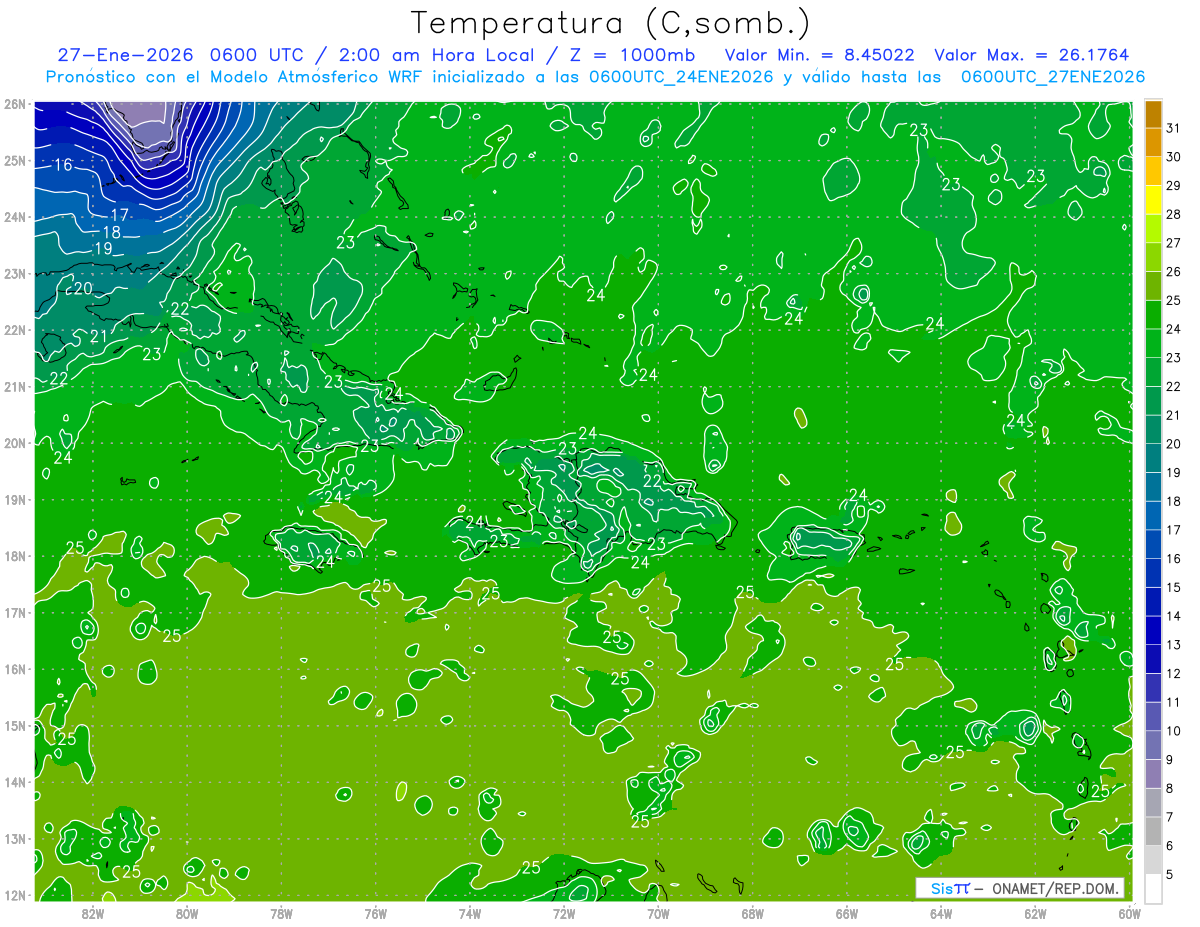Click the '64W' longitude axis label
The height and width of the screenshot is (927, 1200).
tap(941, 912)
